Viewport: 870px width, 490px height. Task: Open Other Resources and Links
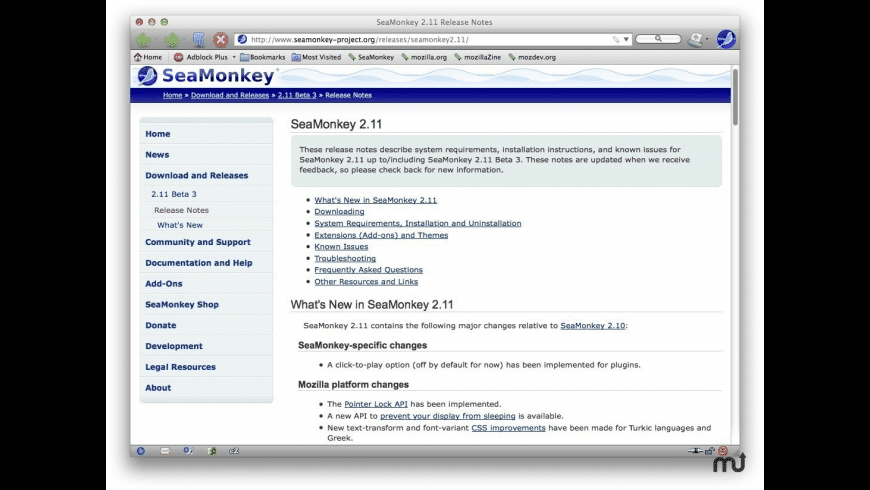pos(366,281)
